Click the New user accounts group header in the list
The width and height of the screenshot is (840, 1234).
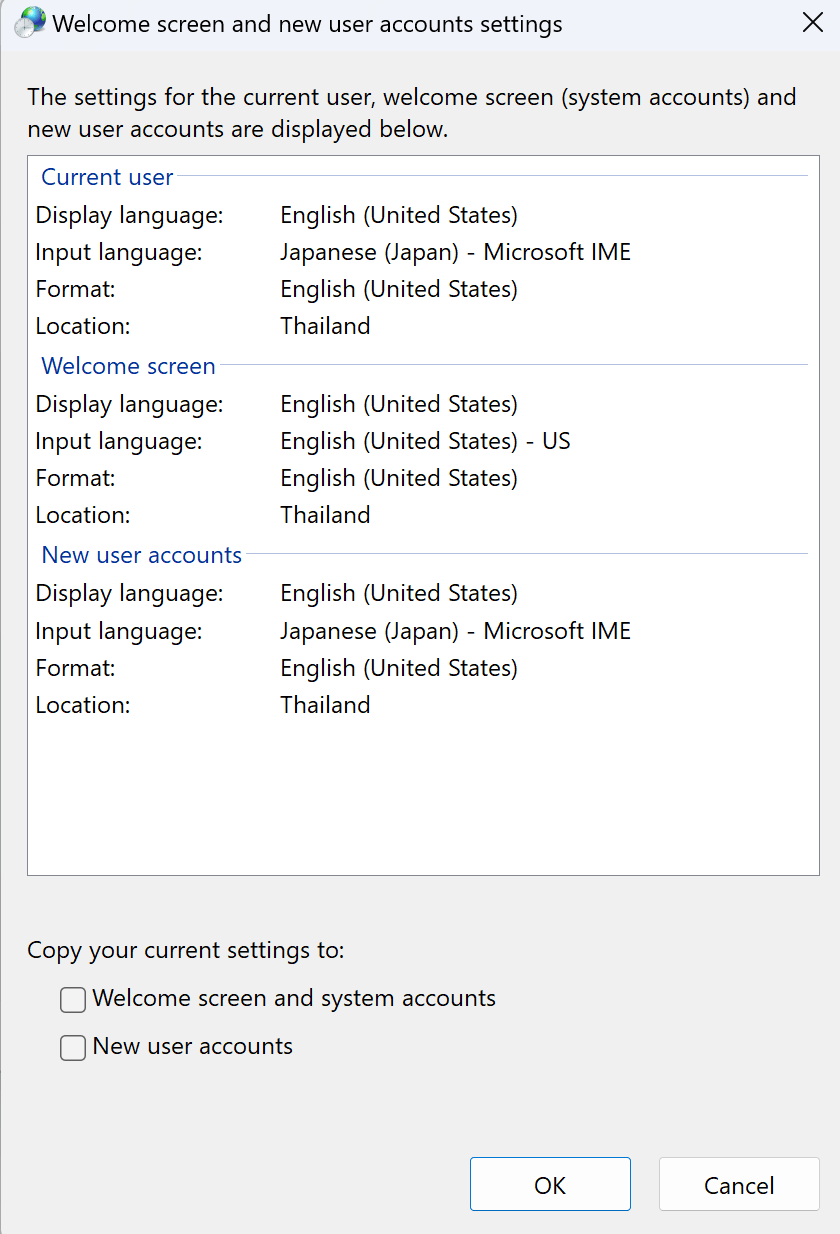[x=142, y=555]
